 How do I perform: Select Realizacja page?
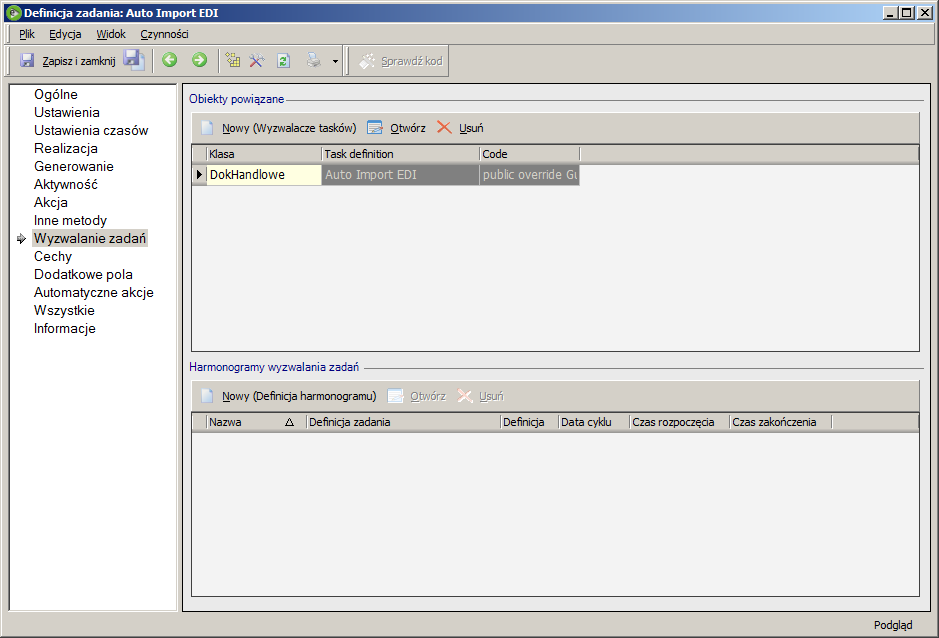pyautogui.click(x=66, y=149)
